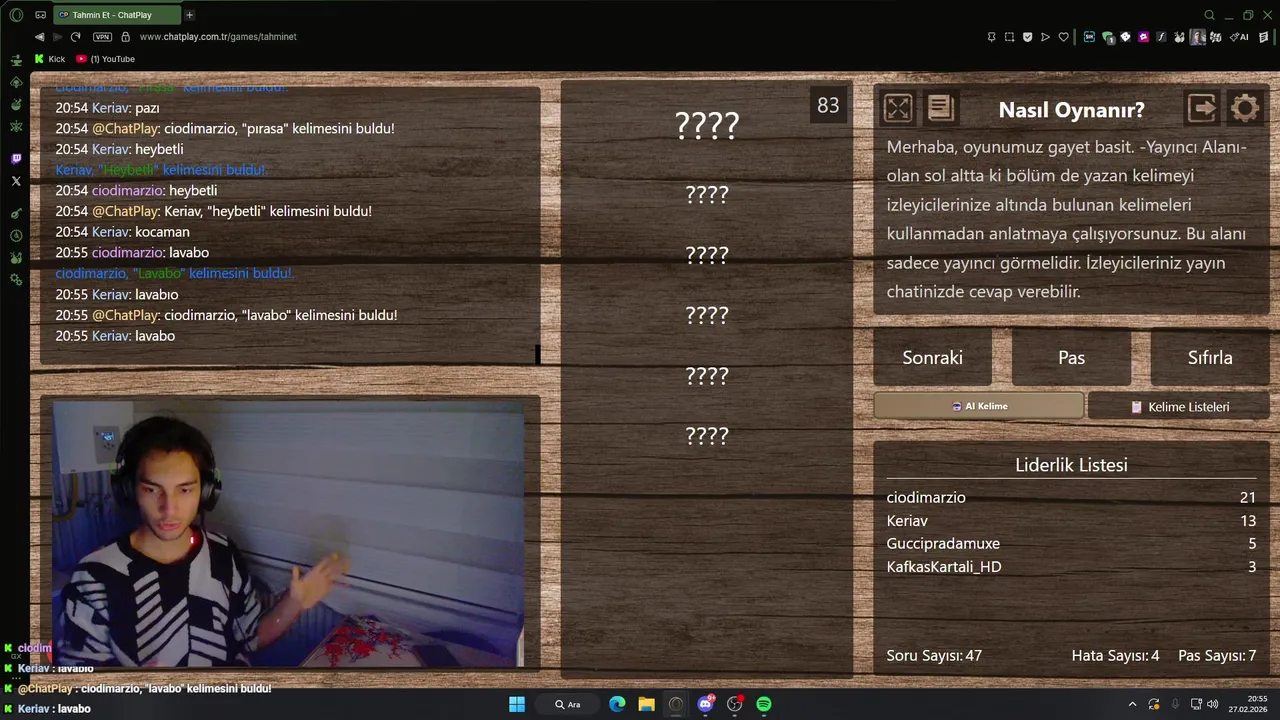Viewport: 1280px width, 720px height.
Task: Open Microsoft Edge from the taskbar
Action: [x=617, y=704]
